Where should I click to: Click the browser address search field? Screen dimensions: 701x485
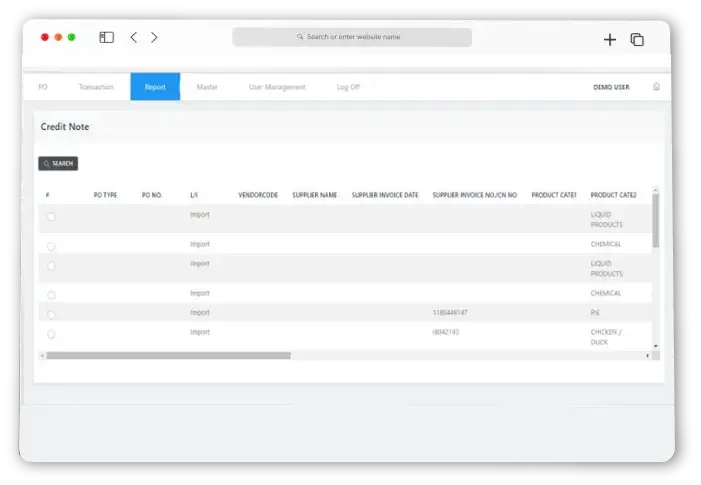coord(352,37)
